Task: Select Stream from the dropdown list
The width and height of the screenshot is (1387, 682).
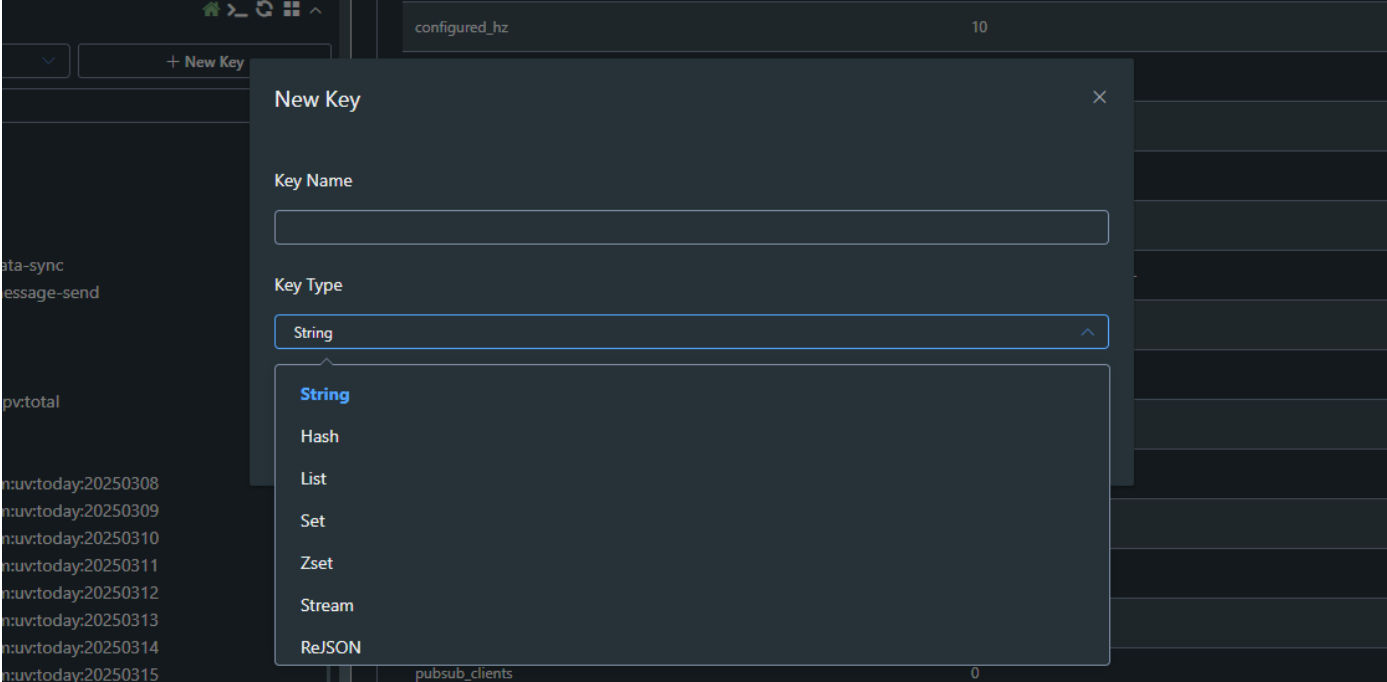Action: pyautogui.click(x=326, y=605)
